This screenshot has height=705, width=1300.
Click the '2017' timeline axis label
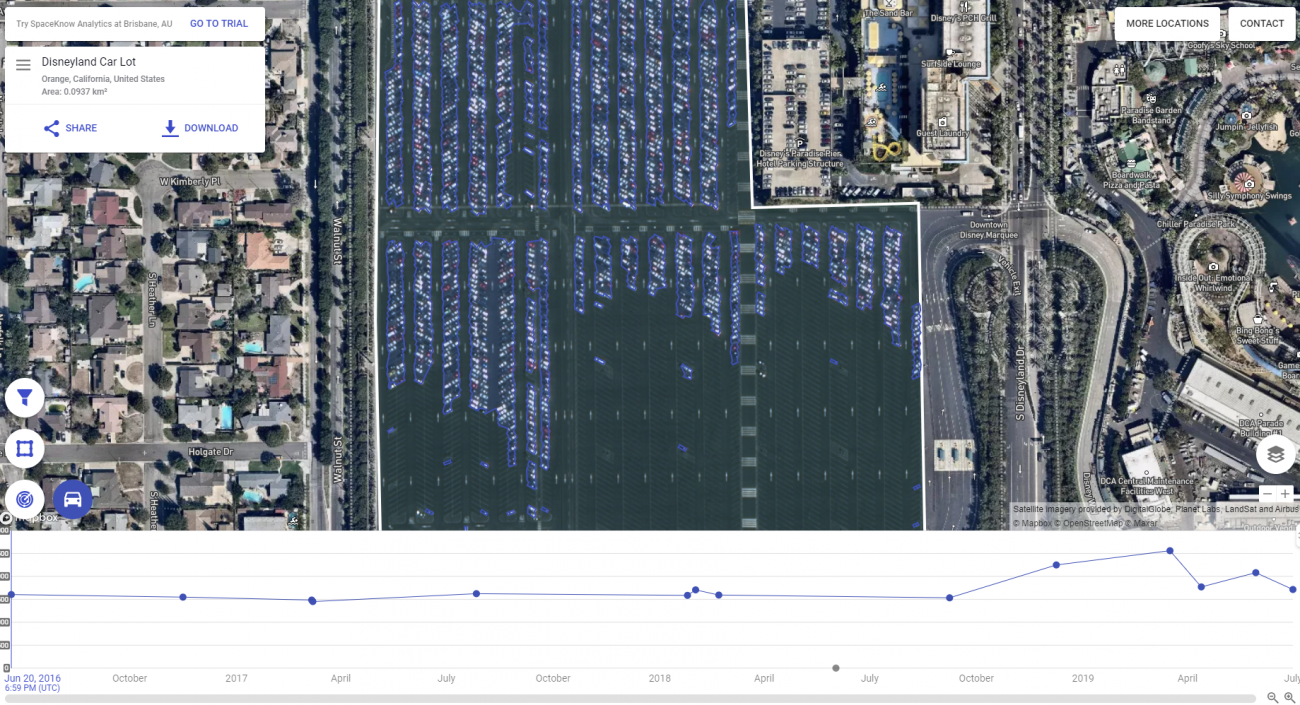click(236, 678)
